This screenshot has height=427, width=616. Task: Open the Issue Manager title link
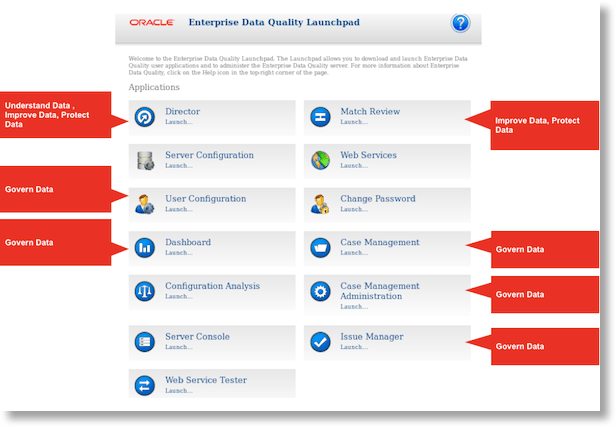pos(372,337)
